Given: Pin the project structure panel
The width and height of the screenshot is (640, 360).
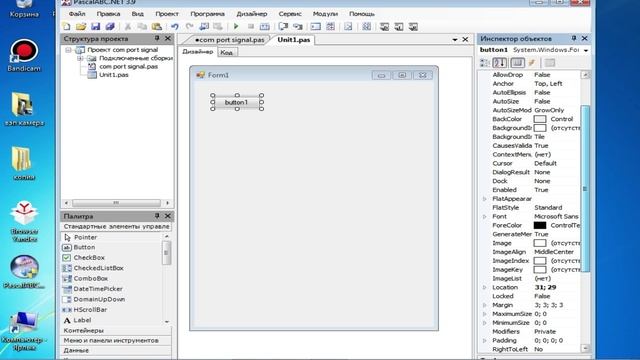Looking at the screenshot, I should point(157,38).
